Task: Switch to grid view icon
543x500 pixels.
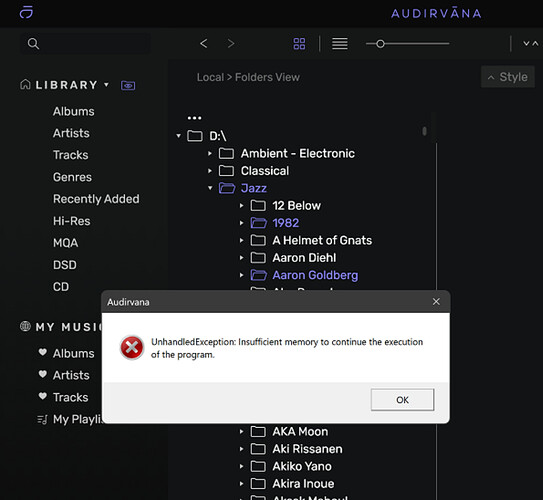Action: [x=299, y=44]
